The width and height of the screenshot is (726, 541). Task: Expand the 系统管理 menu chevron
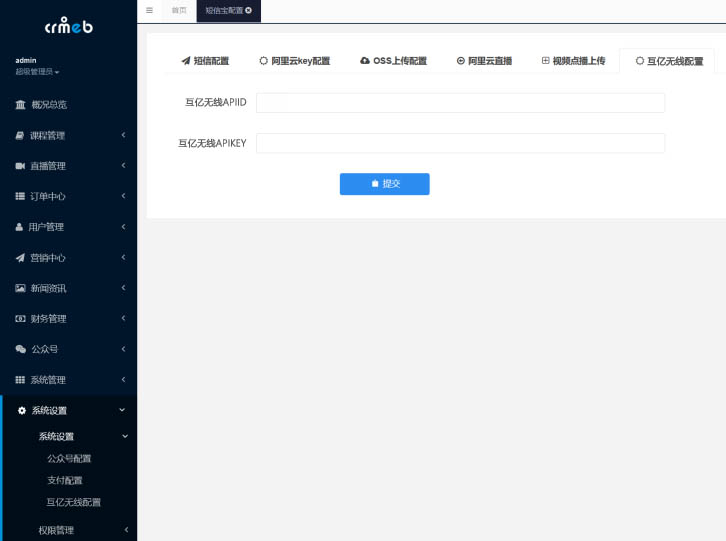(x=123, y=380)
